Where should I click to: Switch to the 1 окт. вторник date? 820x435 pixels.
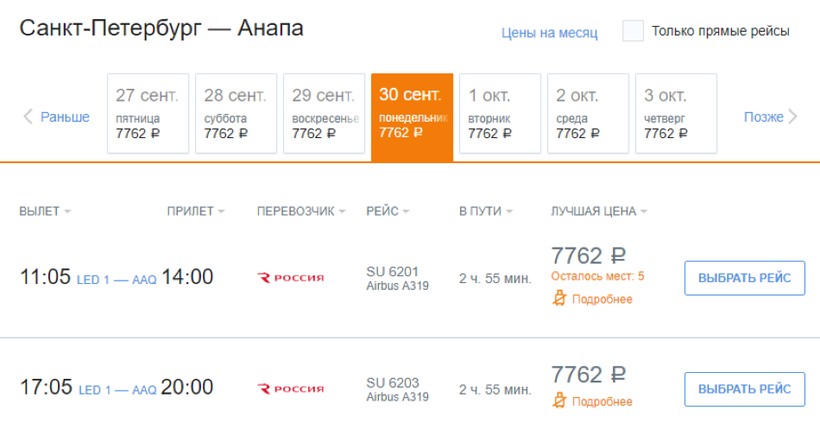(x=500, y=114)
